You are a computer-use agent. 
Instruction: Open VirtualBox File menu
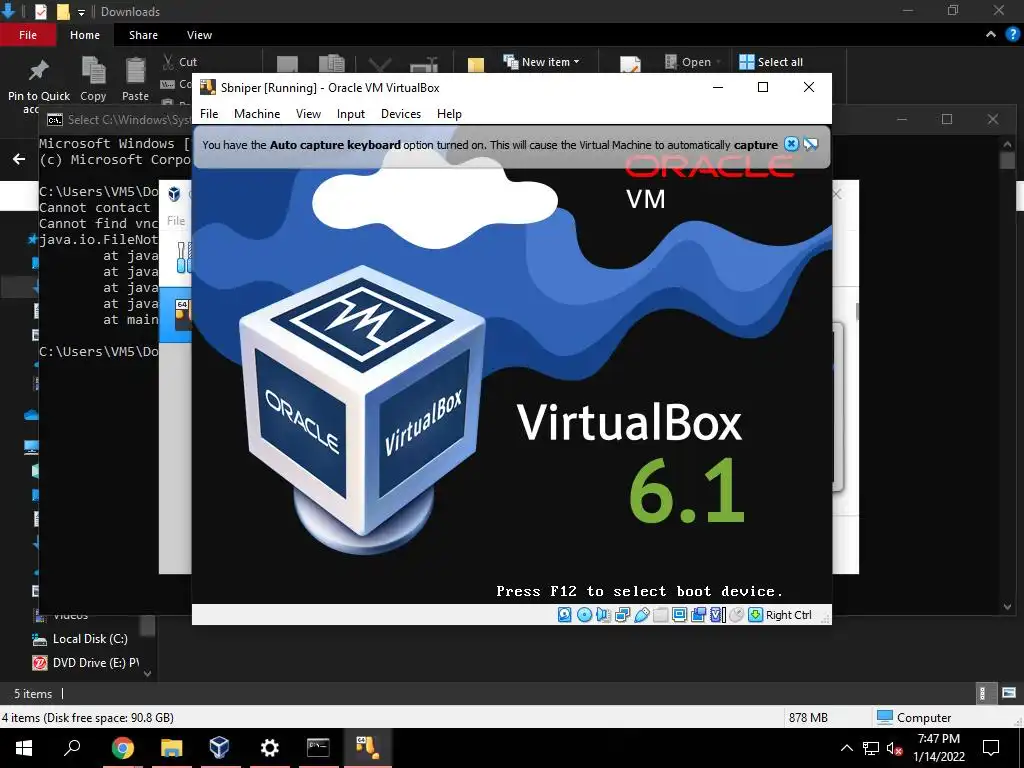(209, 114)
